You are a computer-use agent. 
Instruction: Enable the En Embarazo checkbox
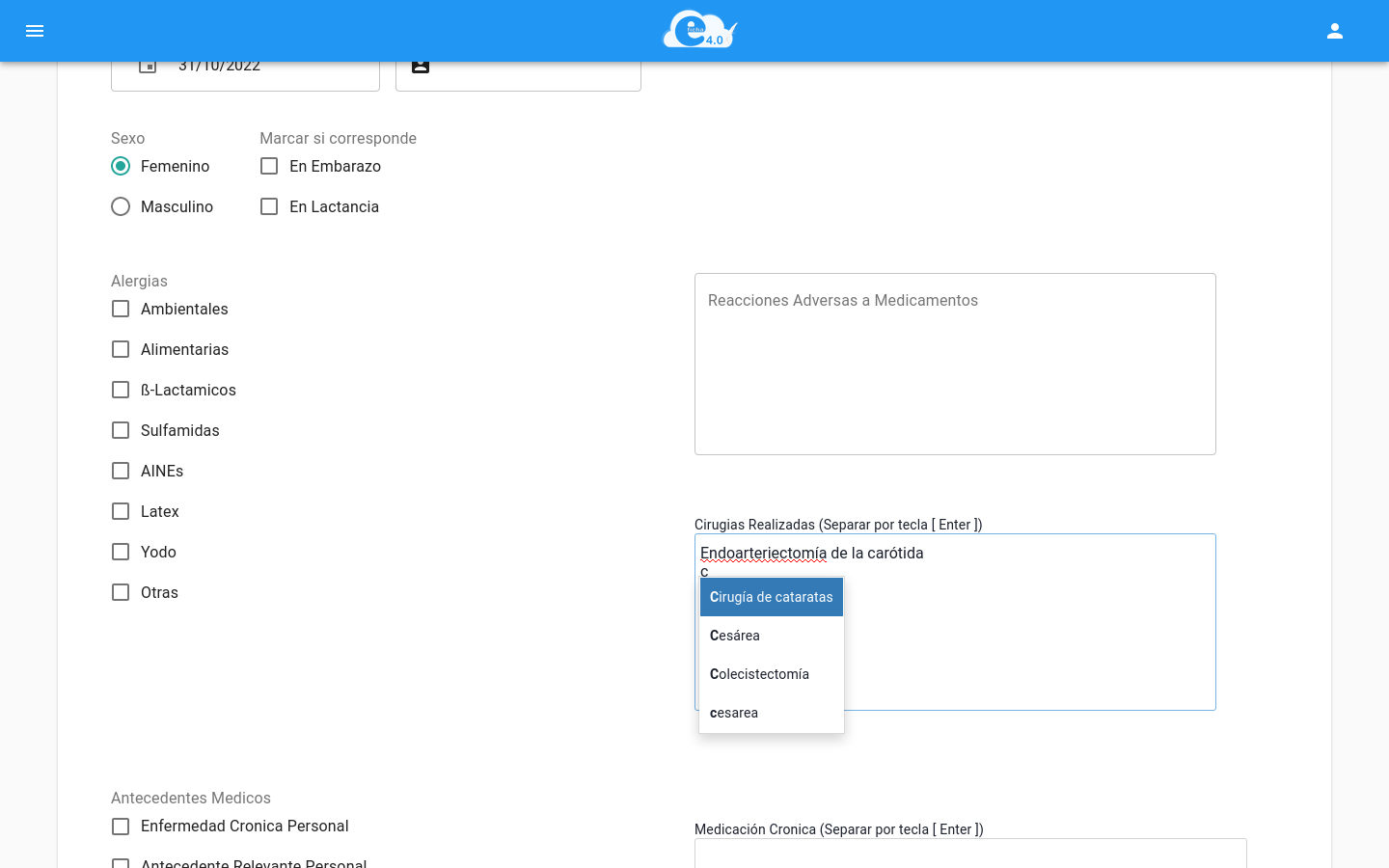(x=269, y=166)
